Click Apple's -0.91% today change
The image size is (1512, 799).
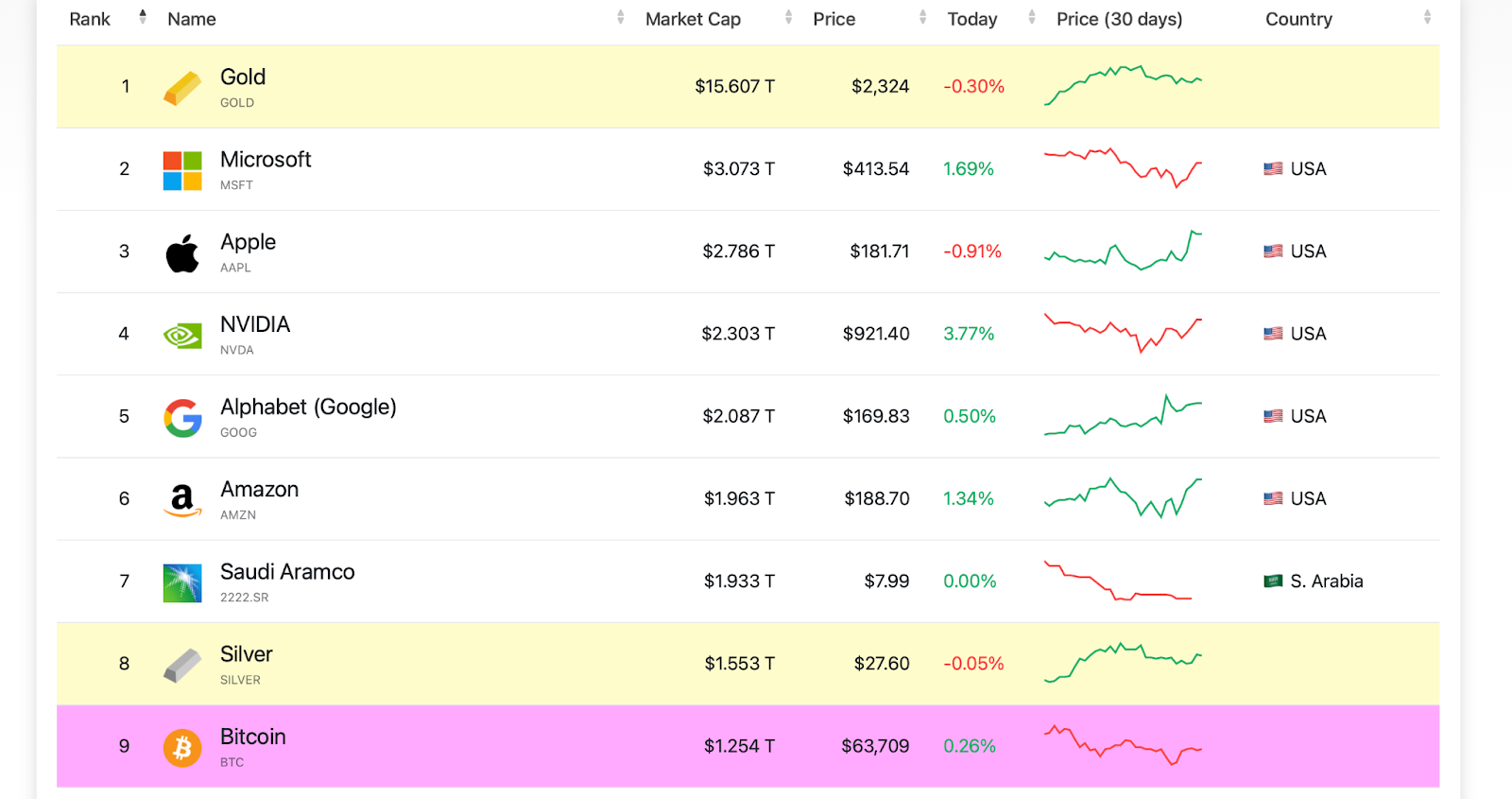point(972,251)
